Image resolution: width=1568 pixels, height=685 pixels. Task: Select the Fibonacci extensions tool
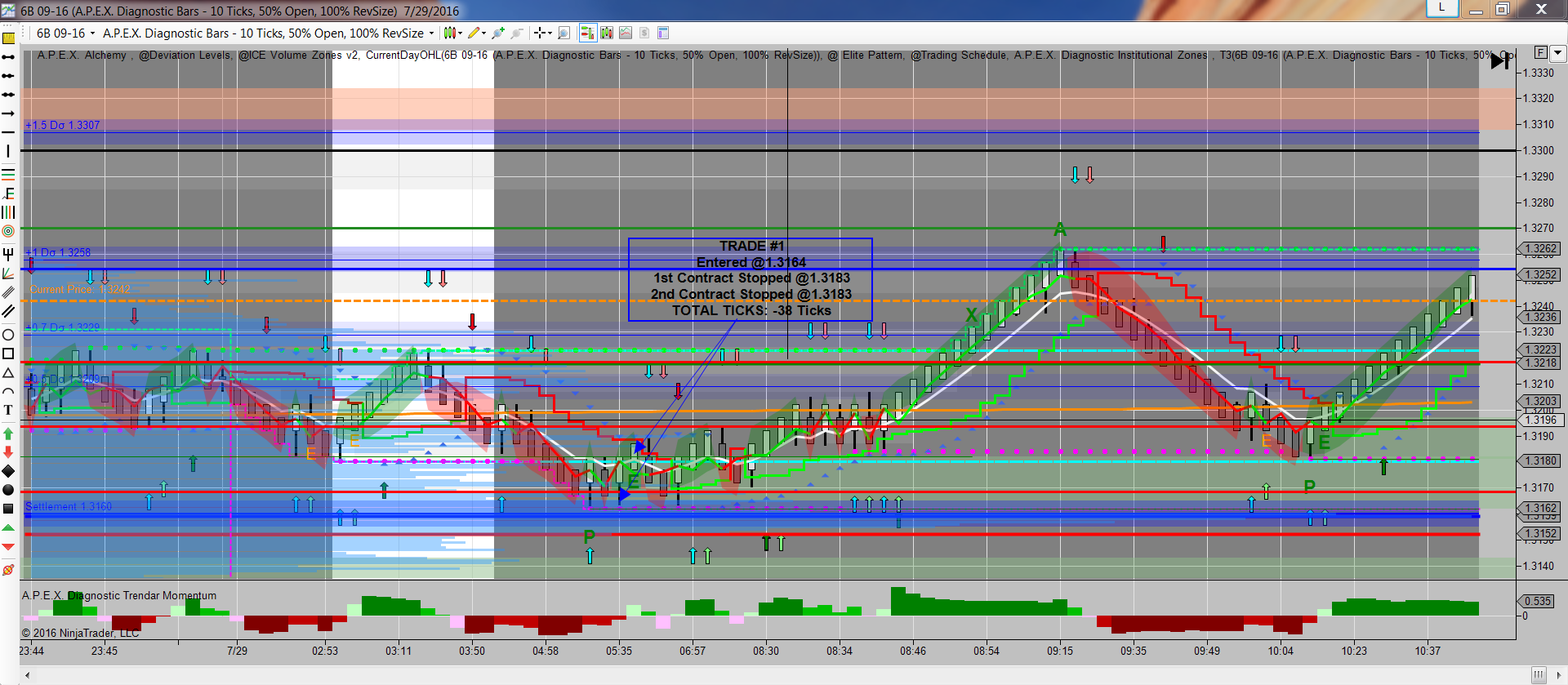[x=8, y=193]
